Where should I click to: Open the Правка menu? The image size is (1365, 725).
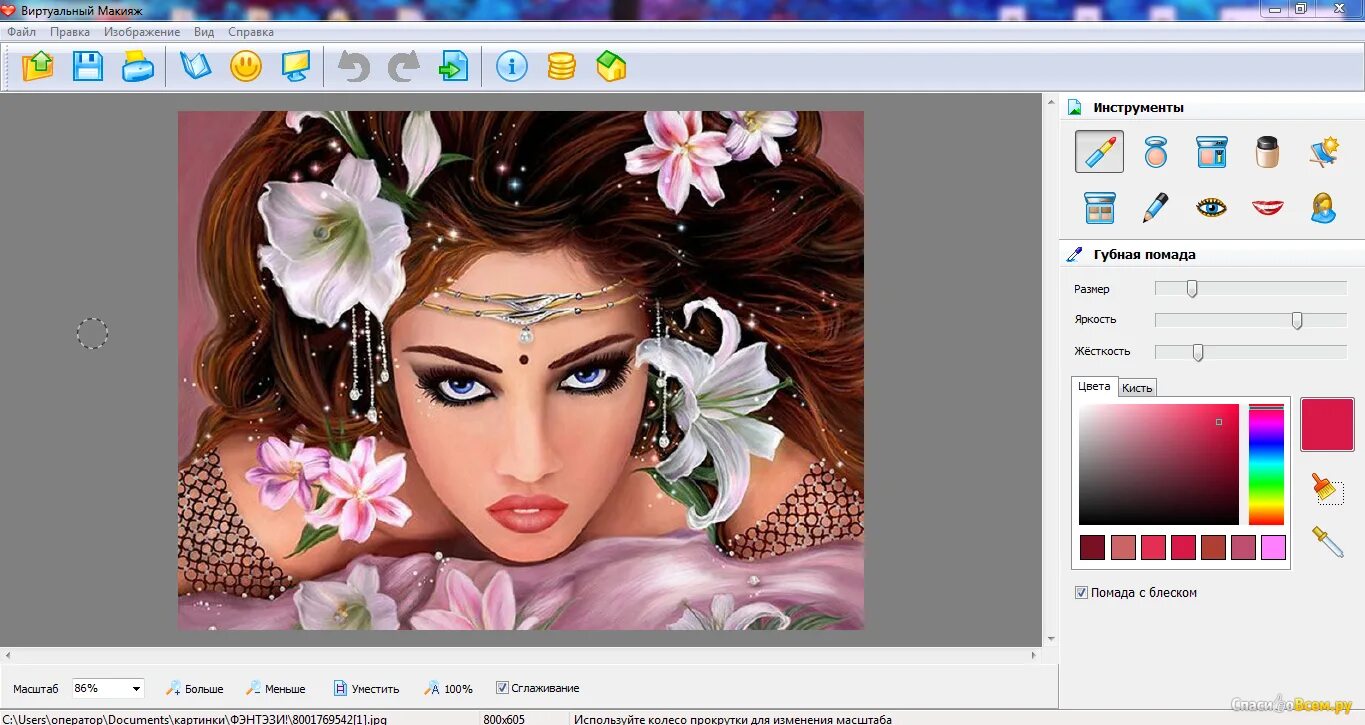coord(70,32)
